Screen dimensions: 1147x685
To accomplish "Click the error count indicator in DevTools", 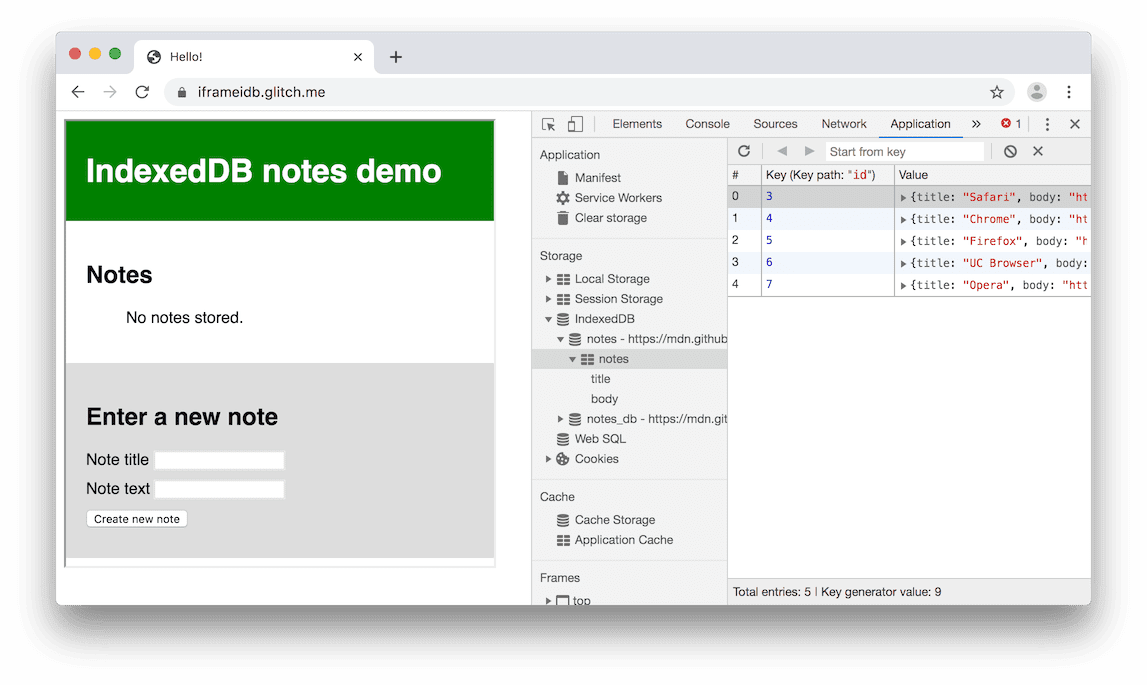I will tap(1009, 123).
